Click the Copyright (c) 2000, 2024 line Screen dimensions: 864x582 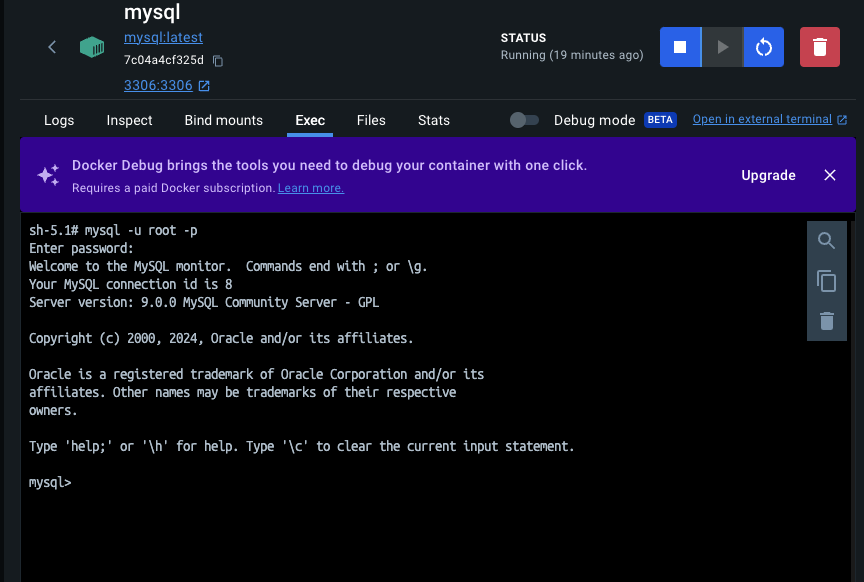pyautogui.click(x=221, y=338)
